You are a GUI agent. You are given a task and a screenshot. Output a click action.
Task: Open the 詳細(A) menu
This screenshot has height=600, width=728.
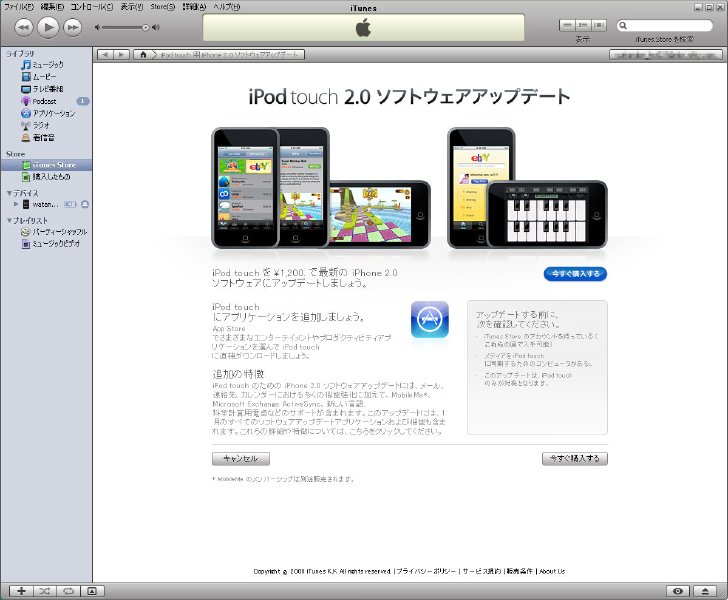194,7
